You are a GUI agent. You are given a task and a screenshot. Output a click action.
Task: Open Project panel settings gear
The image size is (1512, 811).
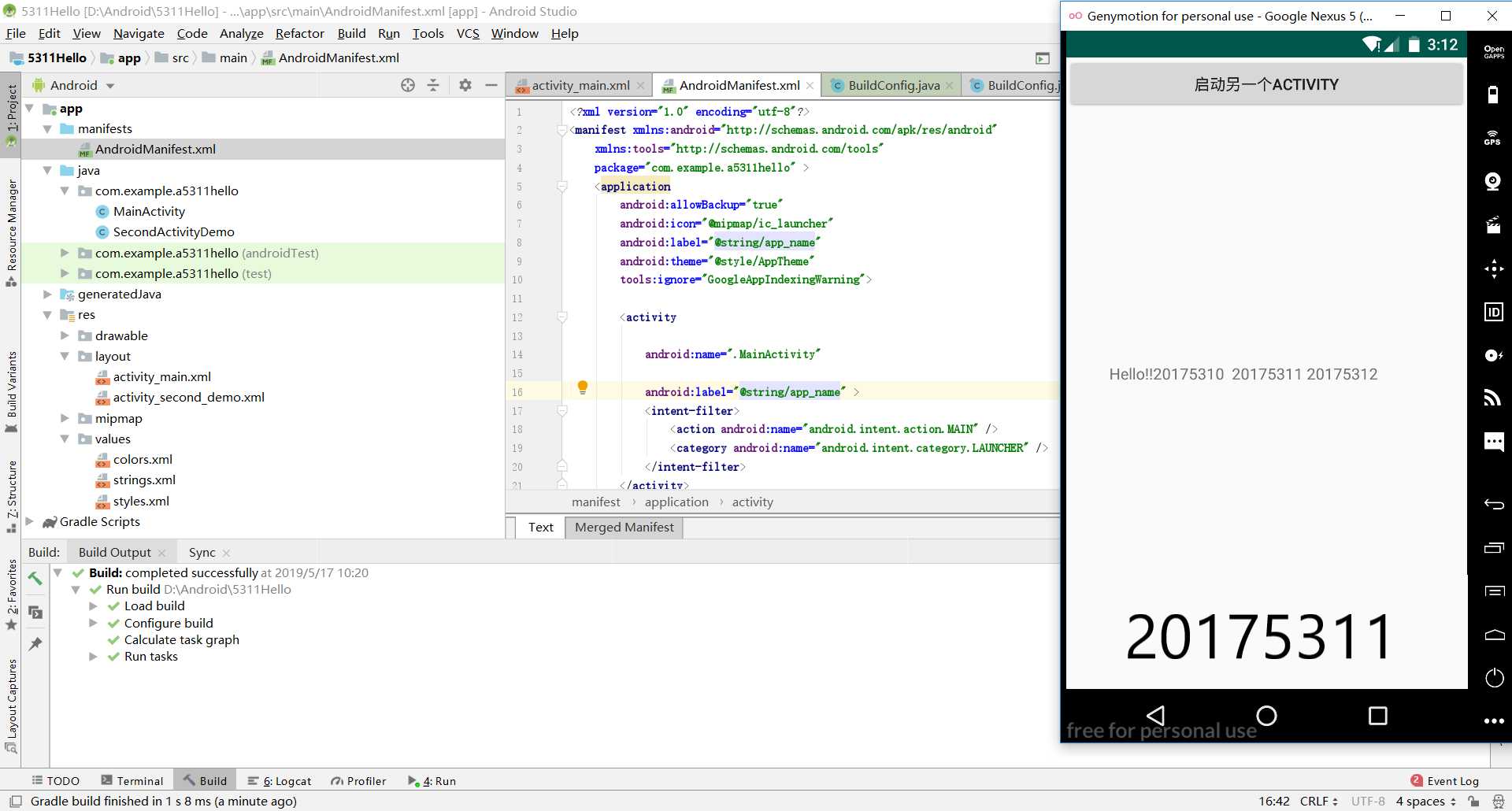(x=465, y=85)
